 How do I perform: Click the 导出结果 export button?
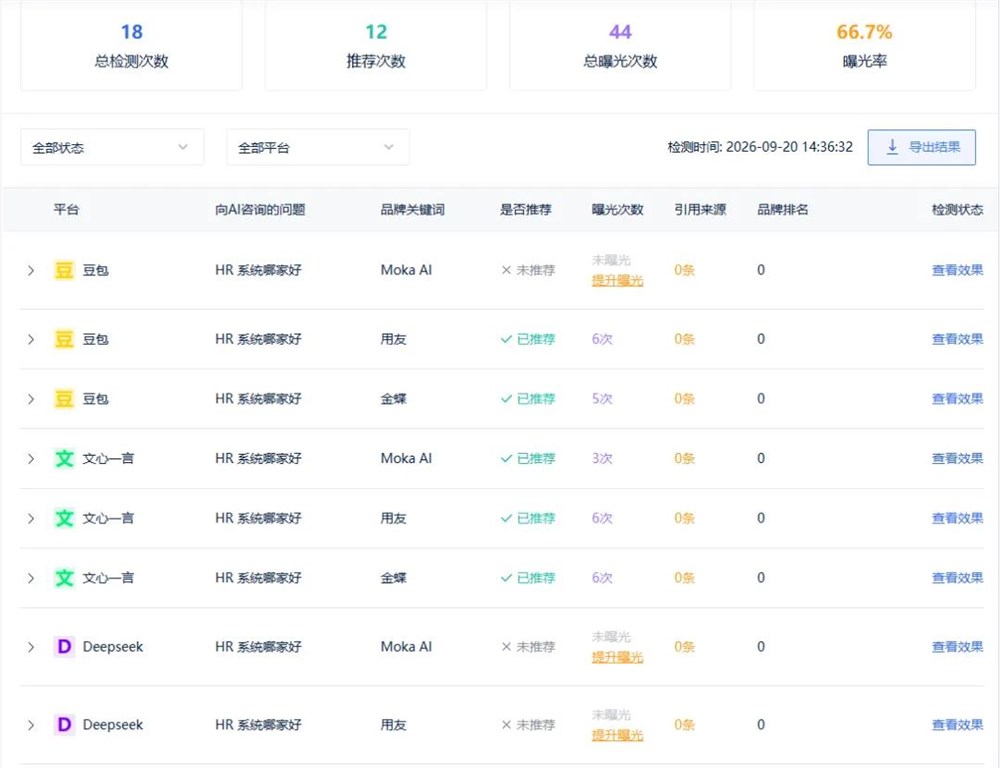coord(922,147)
